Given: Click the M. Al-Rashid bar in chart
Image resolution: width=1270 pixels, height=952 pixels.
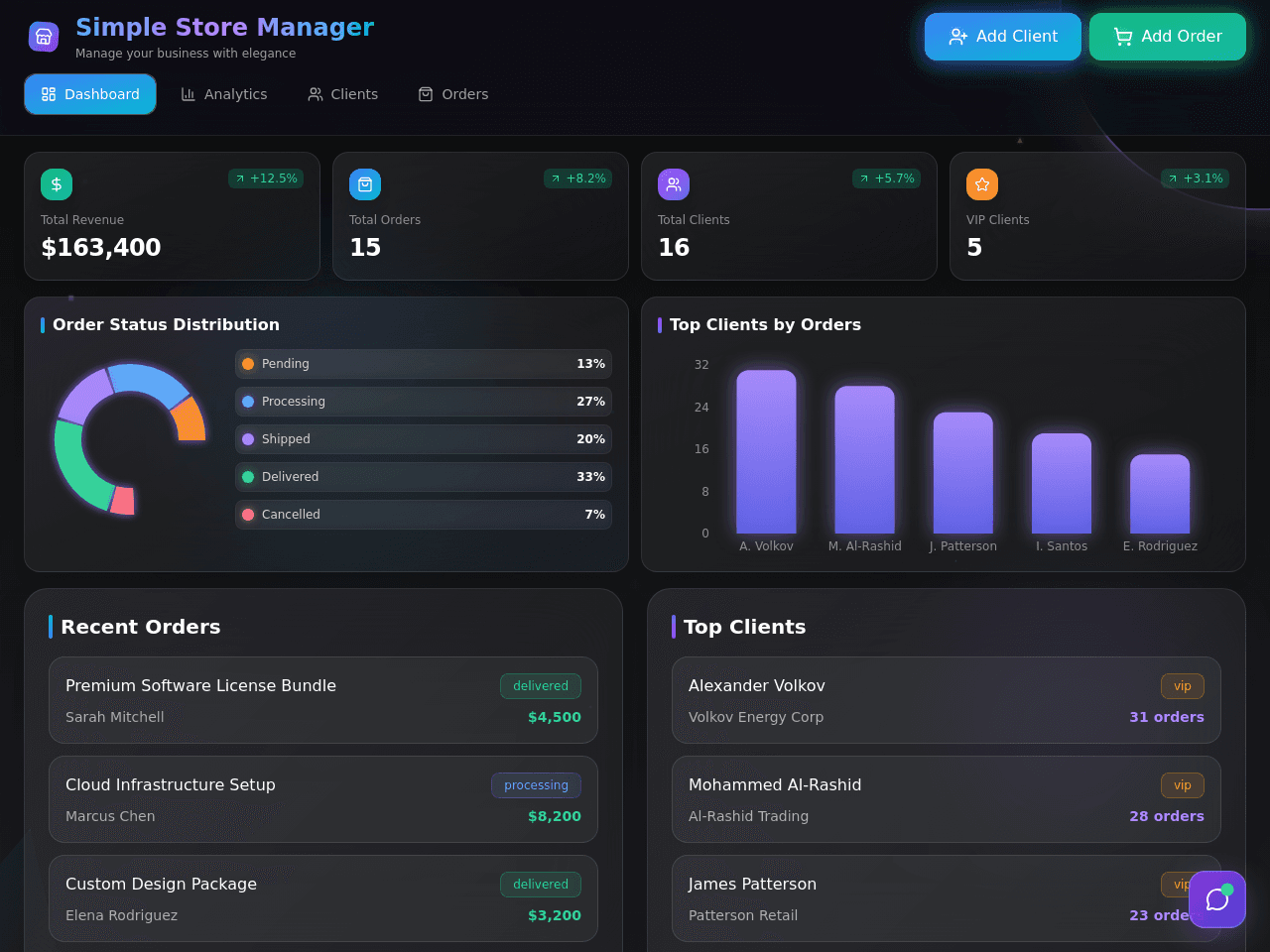Looking at the screenshot, I should pos(864,459).
